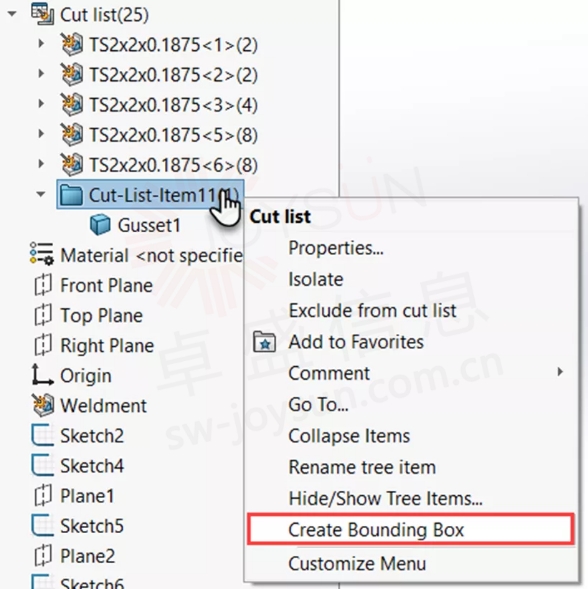Select the Gusset1 solid body icon
Viewport: 588px width, 589px height.
click(100, 225)
